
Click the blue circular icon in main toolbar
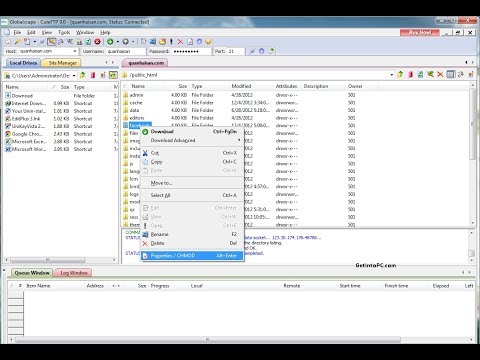tap(199, 42)
